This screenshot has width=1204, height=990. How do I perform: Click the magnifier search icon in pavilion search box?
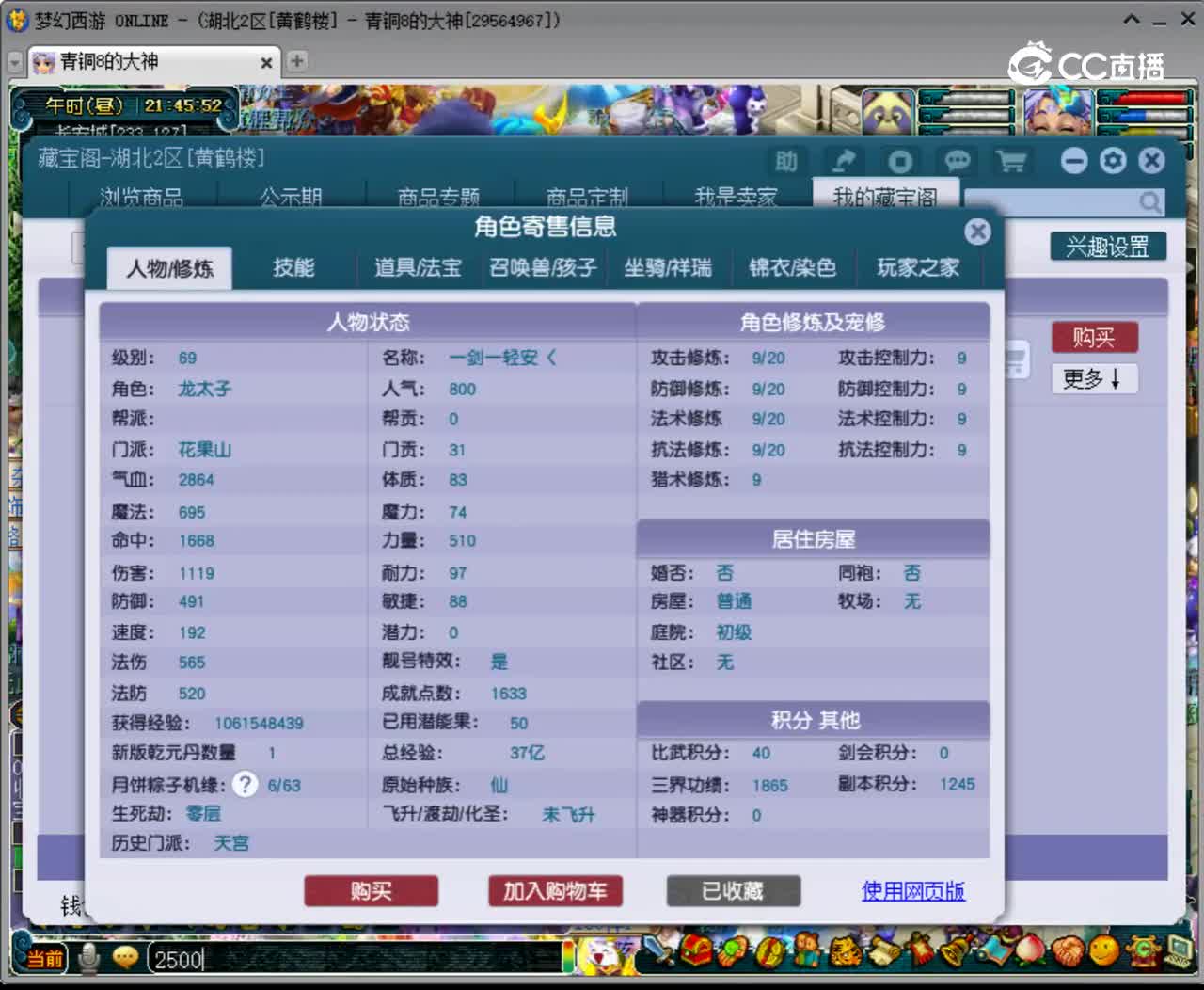click(1149, 201)
